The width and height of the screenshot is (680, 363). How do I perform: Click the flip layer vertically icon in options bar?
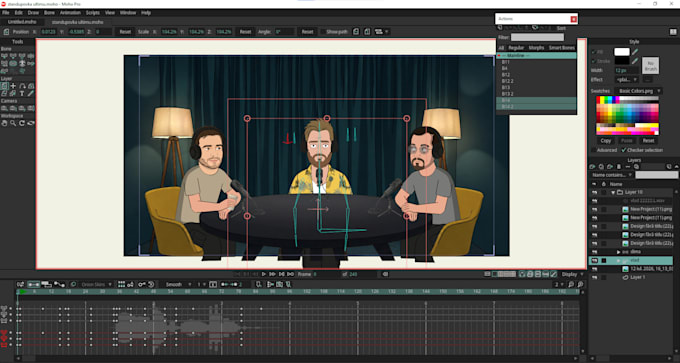point(367,32)
